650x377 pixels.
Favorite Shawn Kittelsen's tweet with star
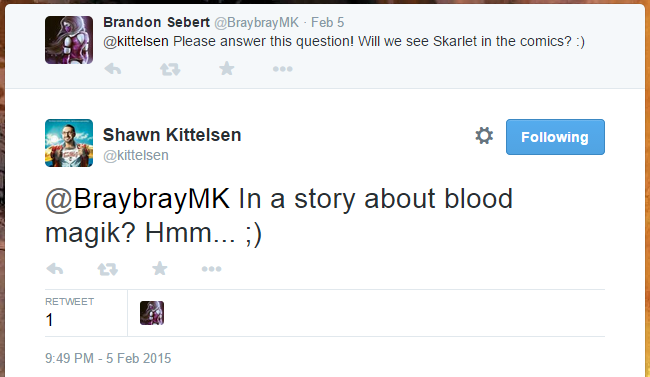pos(160,268)
